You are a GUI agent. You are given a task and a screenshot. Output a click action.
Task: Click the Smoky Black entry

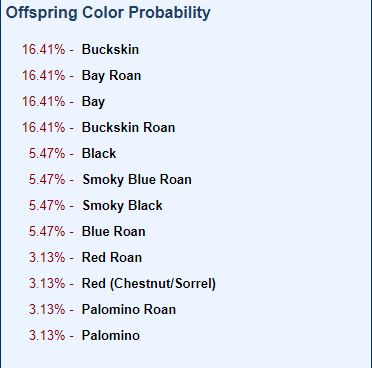click(122, 205)
